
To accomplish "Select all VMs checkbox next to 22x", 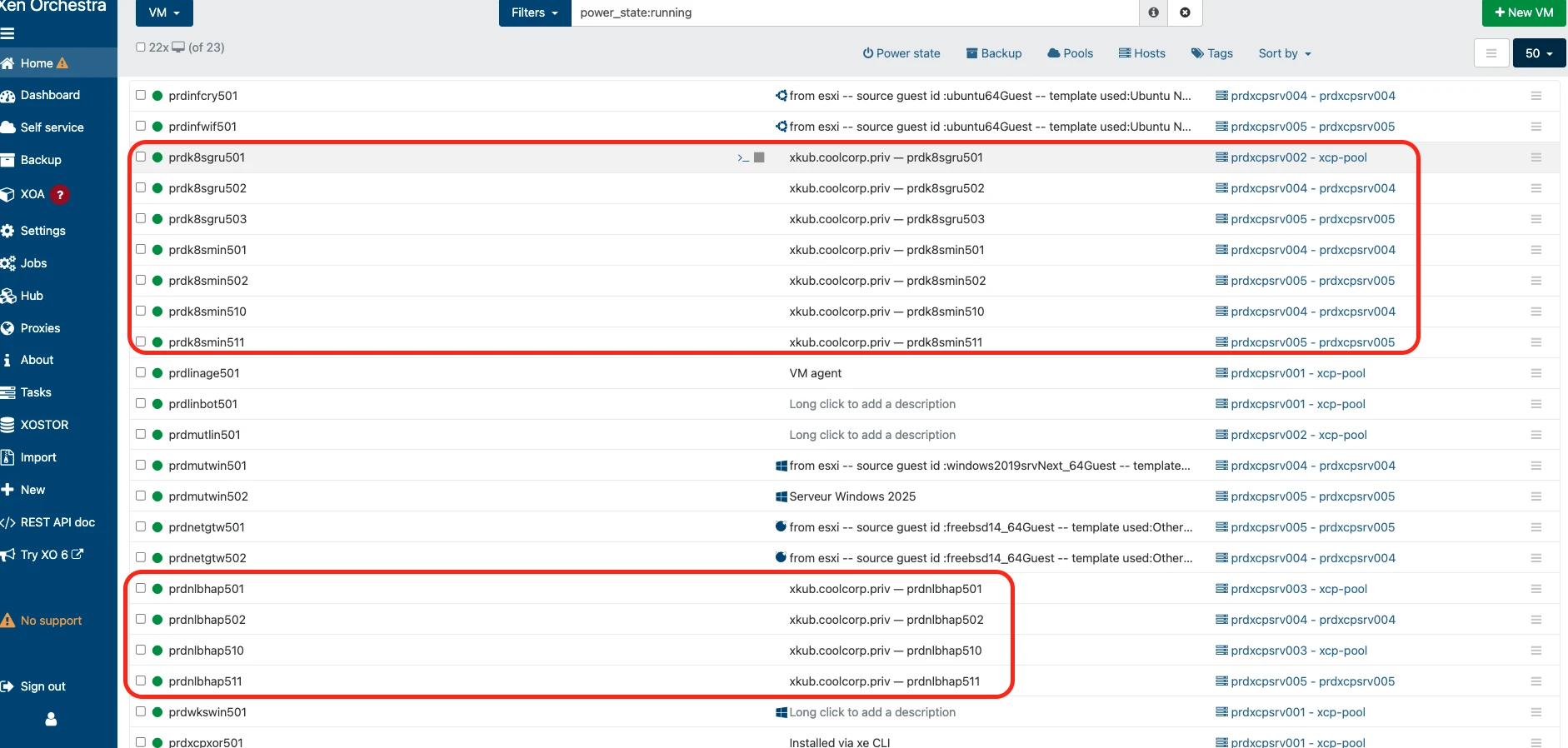I will coord(141,47).
